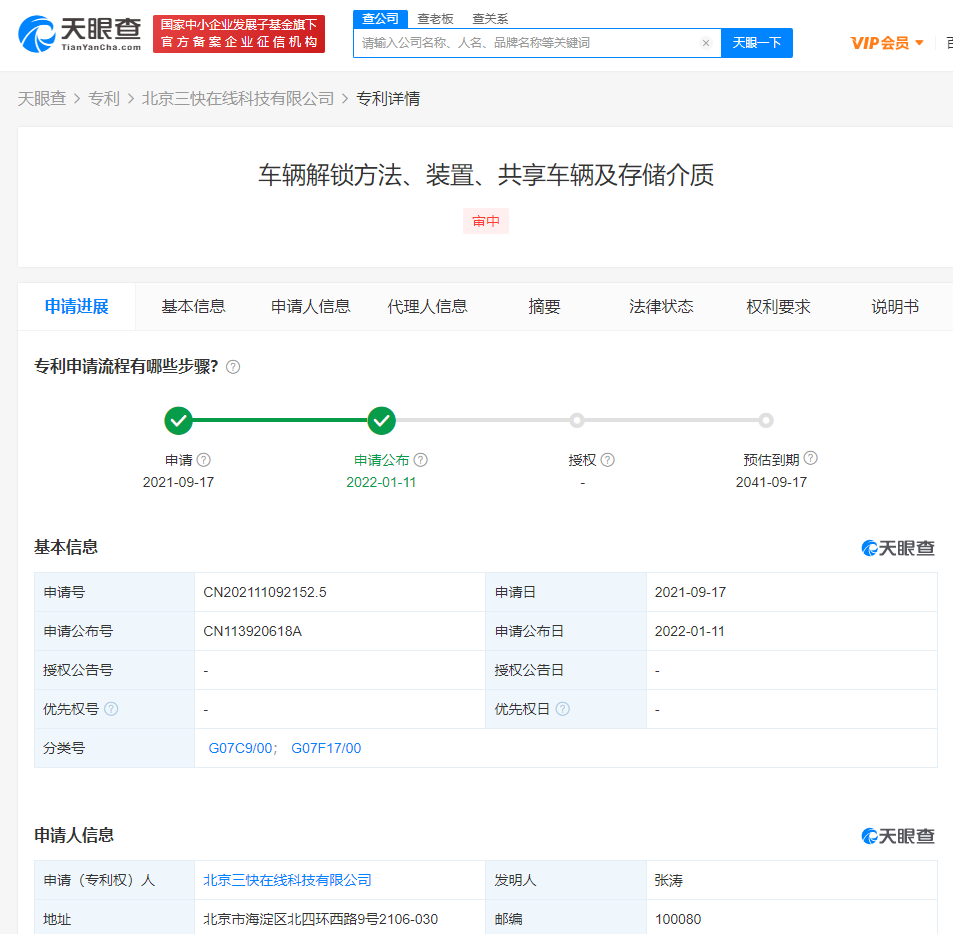
Task: Open applicant link 北京三快在线科技有限公司 in table
Action: (287, 880)
